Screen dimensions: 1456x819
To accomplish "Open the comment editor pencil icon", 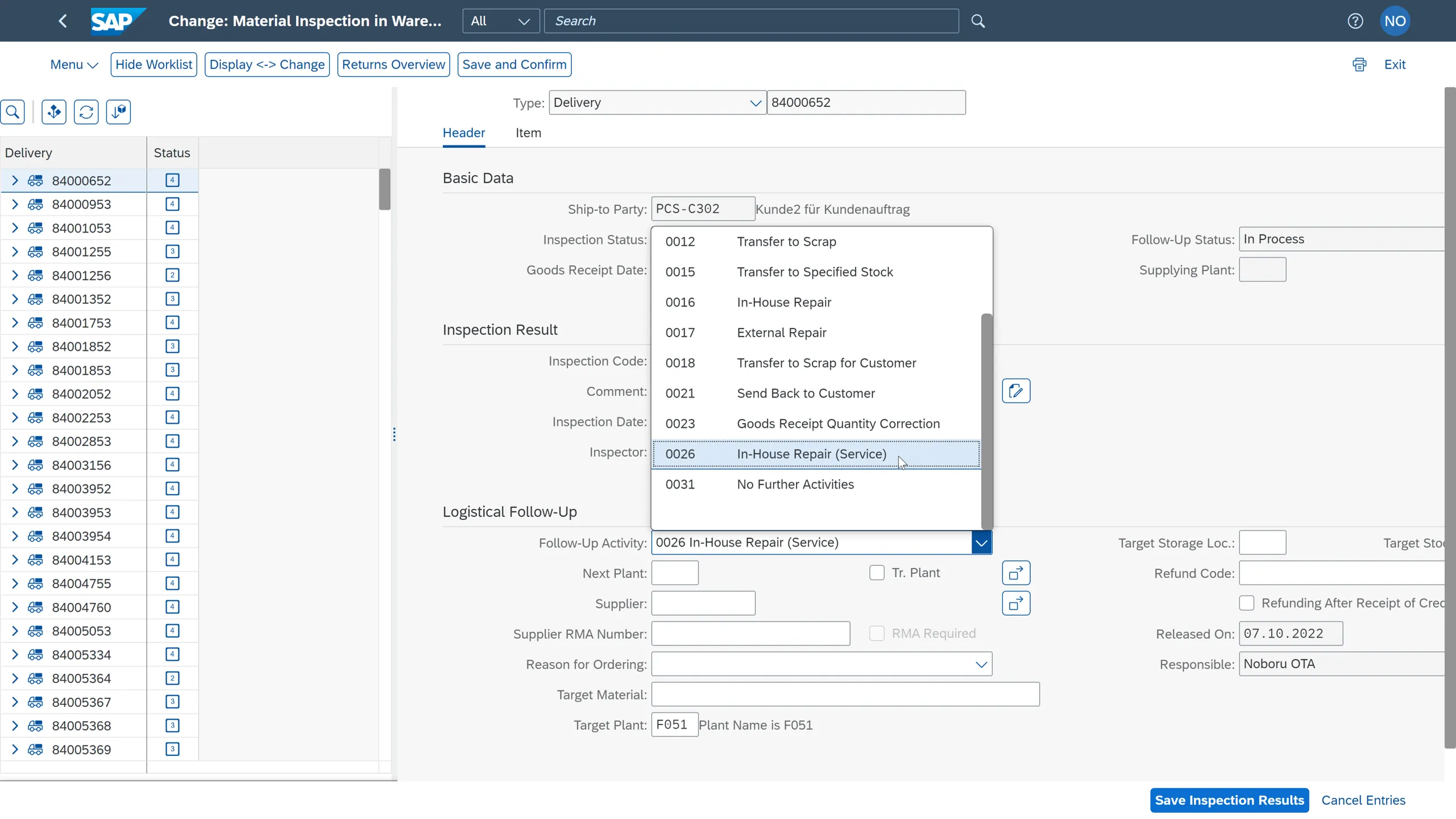I will click(1015, 391).
